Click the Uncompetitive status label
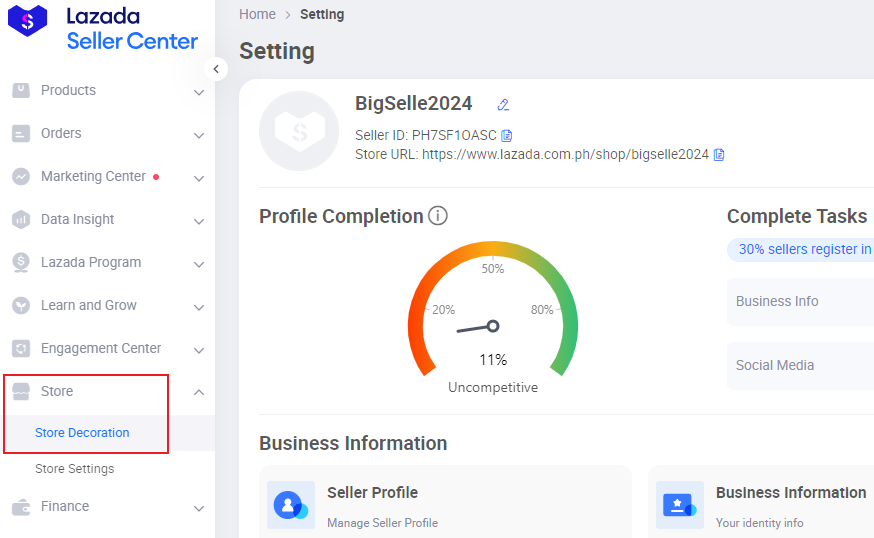 pyautogui.click(x=493, y=387)
